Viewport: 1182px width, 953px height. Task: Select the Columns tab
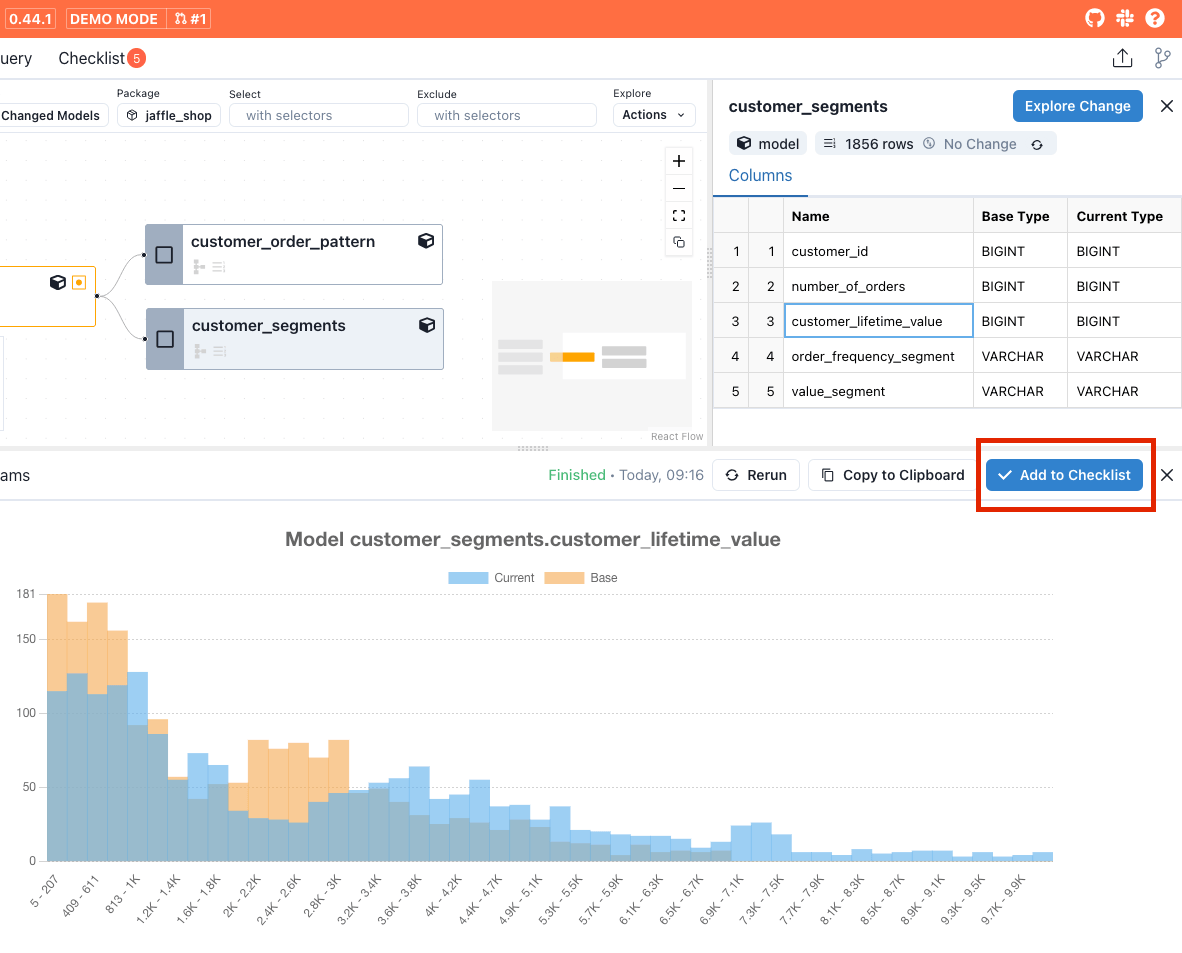tap(760, 175)
